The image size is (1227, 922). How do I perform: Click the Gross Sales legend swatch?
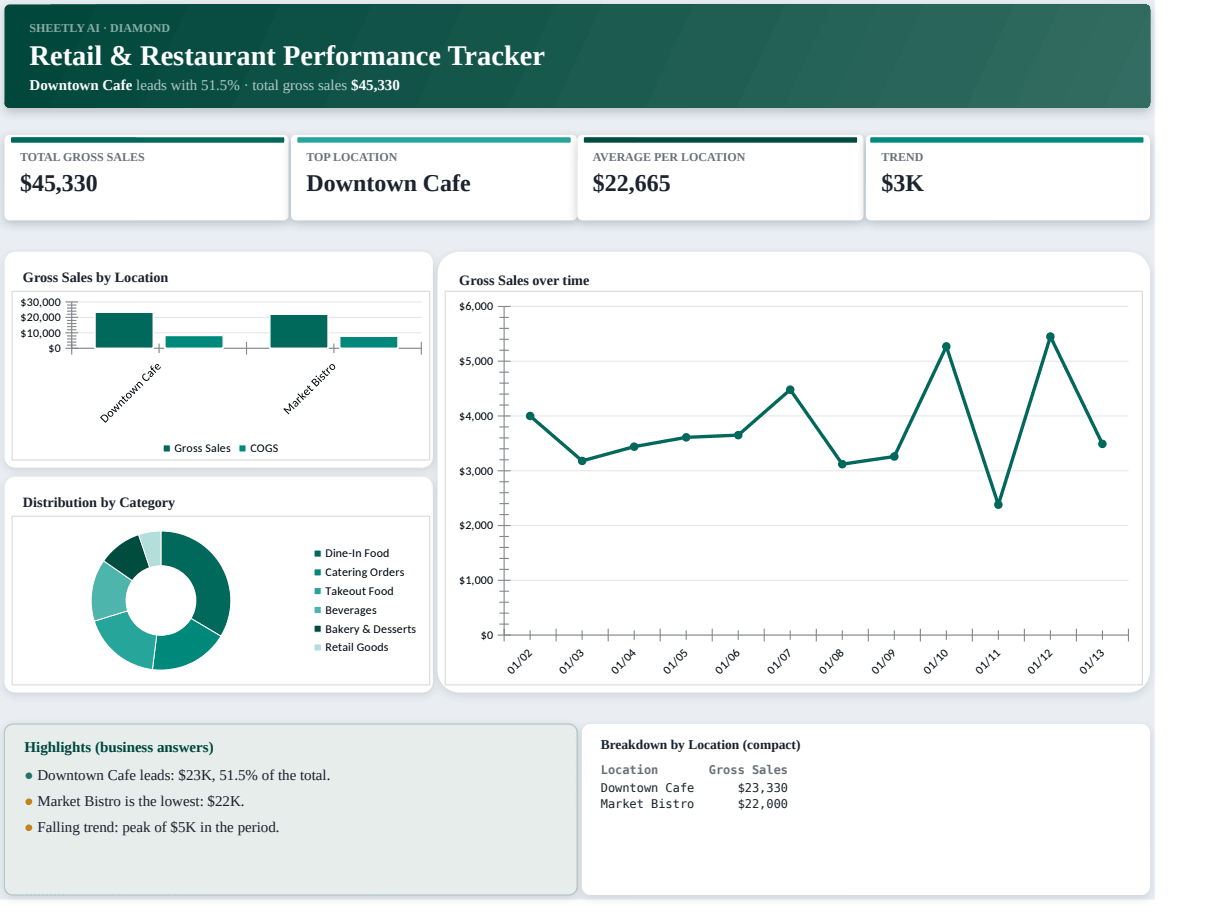[167, 449]
